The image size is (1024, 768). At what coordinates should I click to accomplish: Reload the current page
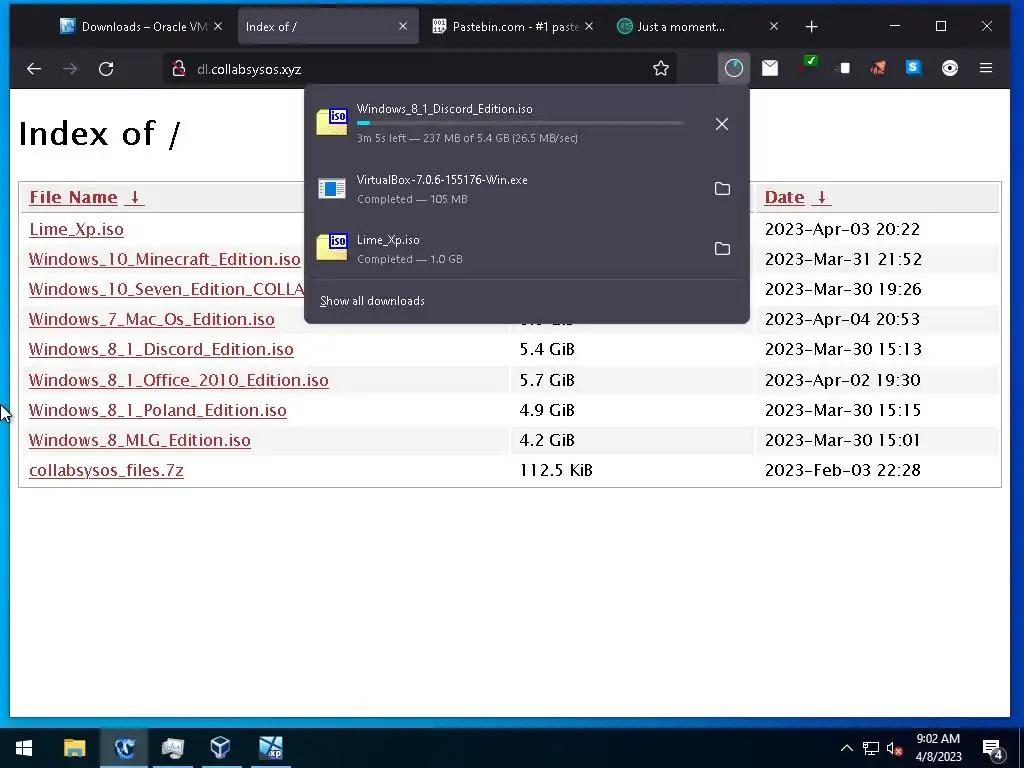point(106,69)
